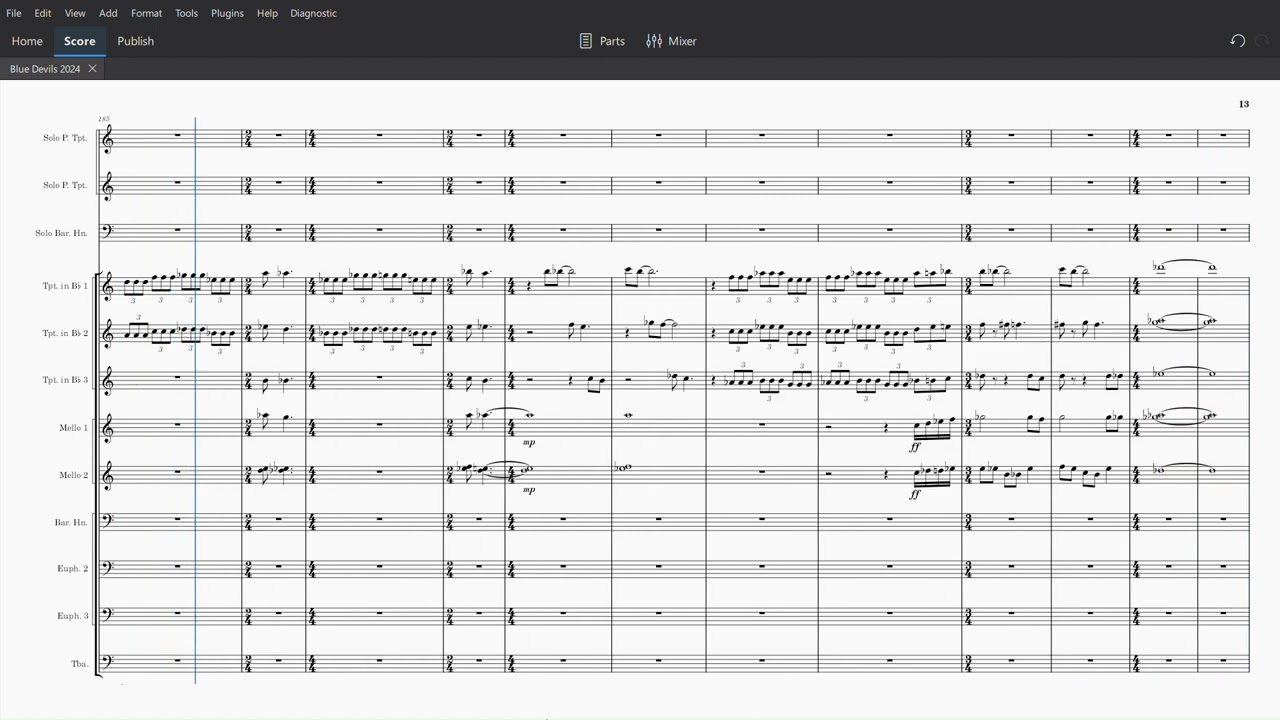
Task: Close the Blue Devils 2024 tab
Action: 92,69
